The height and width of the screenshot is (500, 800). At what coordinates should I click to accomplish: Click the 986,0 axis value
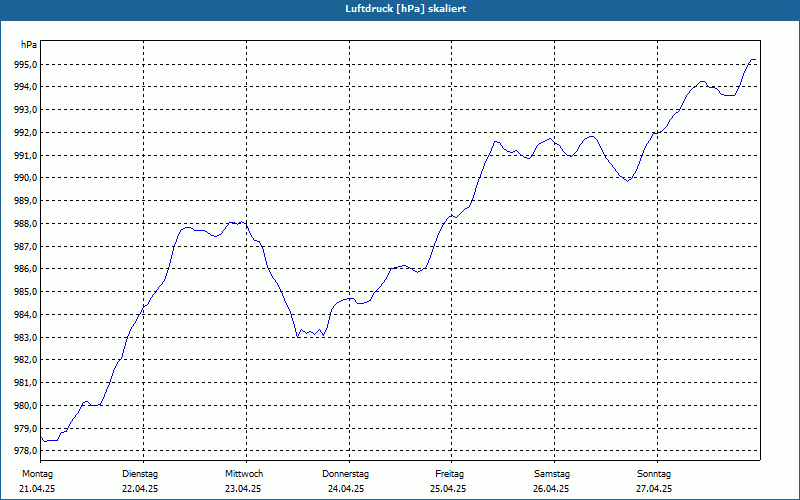[24, 269]
